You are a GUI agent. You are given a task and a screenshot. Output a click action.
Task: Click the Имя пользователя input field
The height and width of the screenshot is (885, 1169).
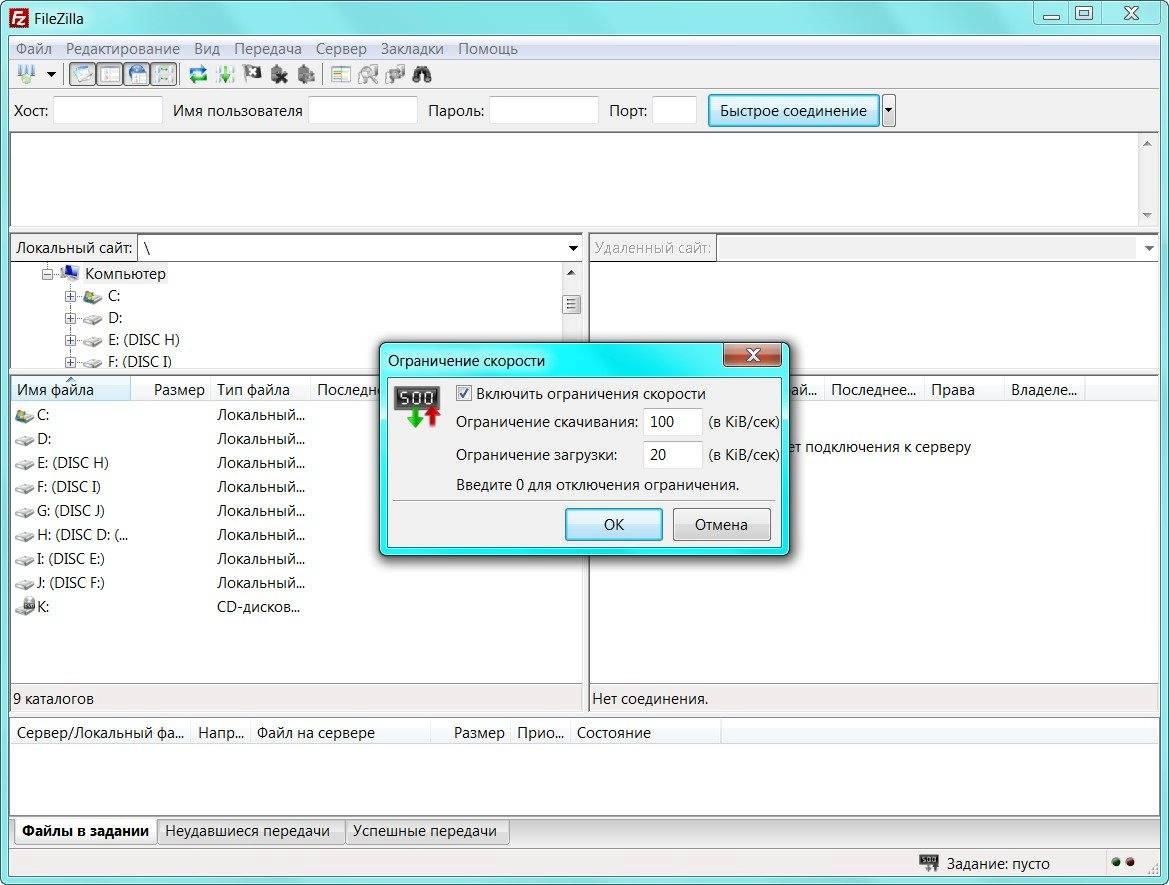pos(363,110)
